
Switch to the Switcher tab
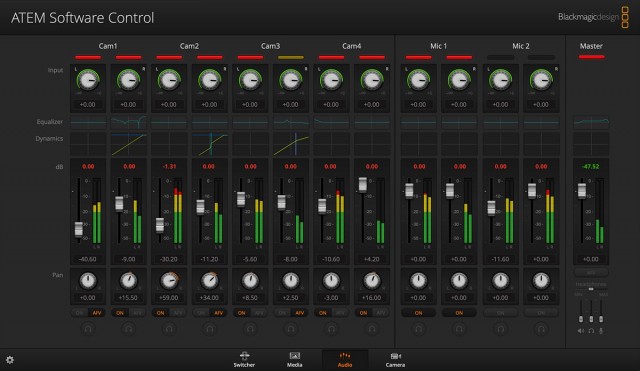tap(244, 360)
